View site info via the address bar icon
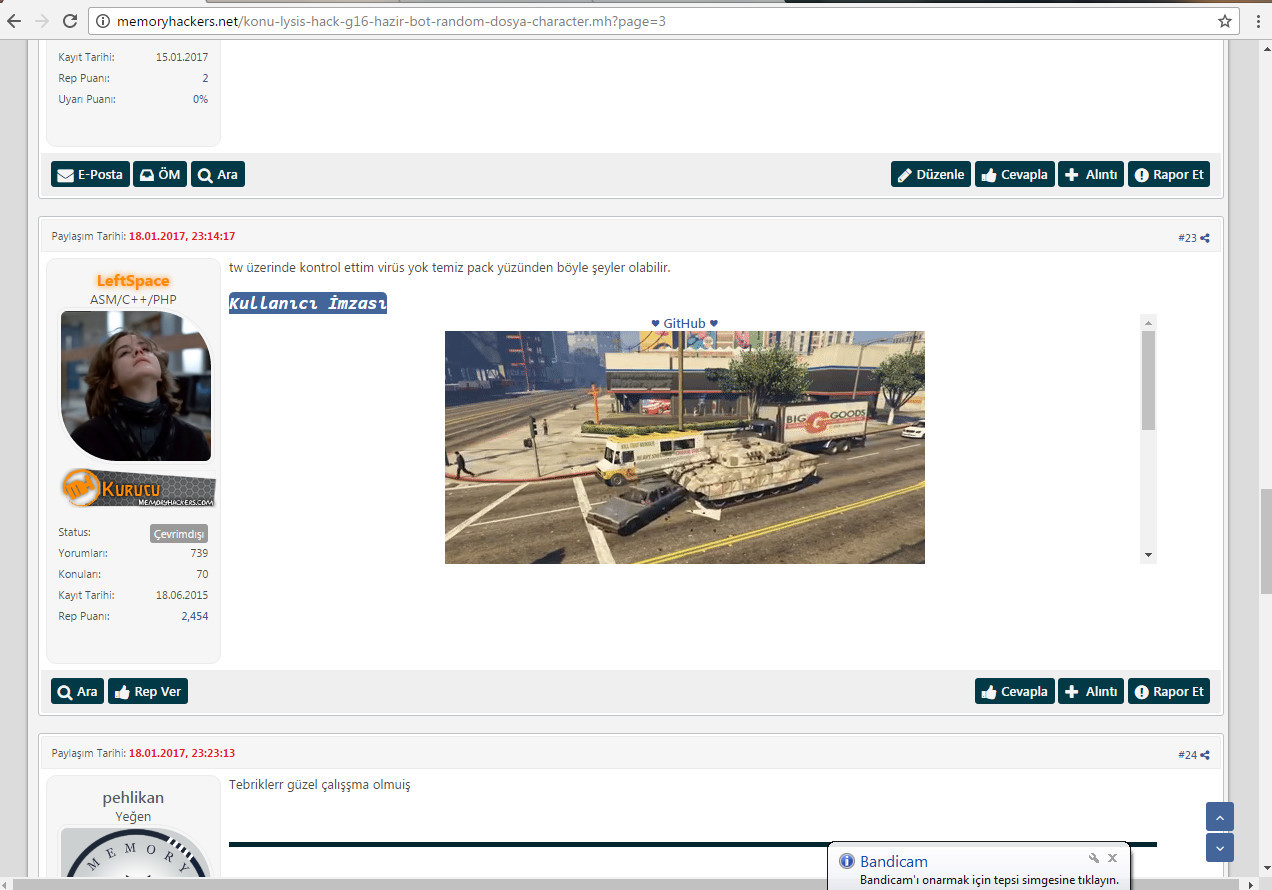The image size is (1272, 890). point(103,21)
